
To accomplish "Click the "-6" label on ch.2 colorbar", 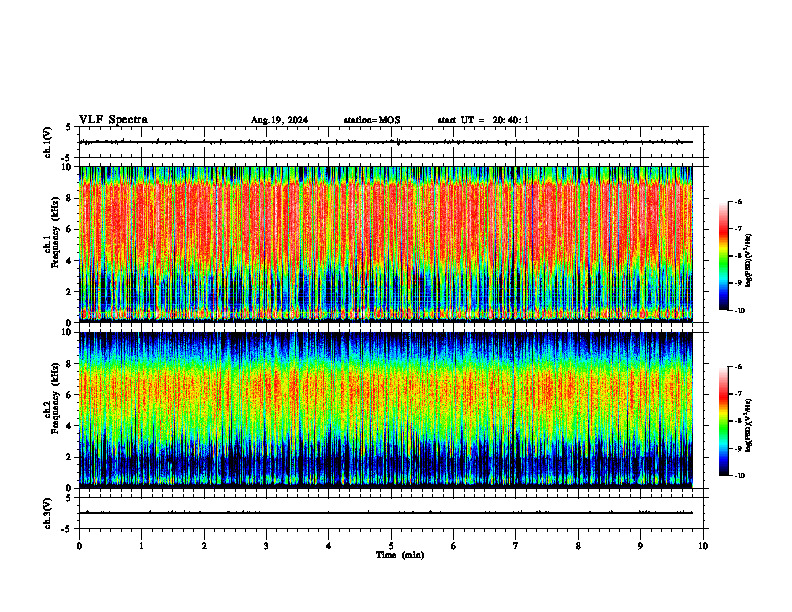I will (738, 367).
